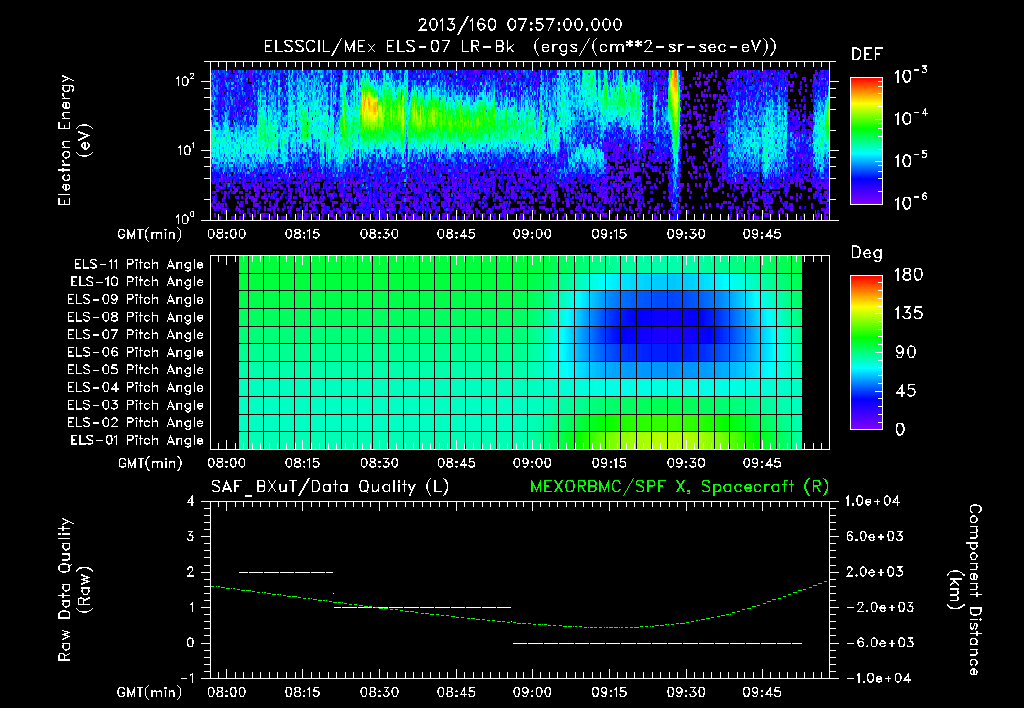Click the 45 value on Deg scale

pyautogui.click(x=904, y=391)
